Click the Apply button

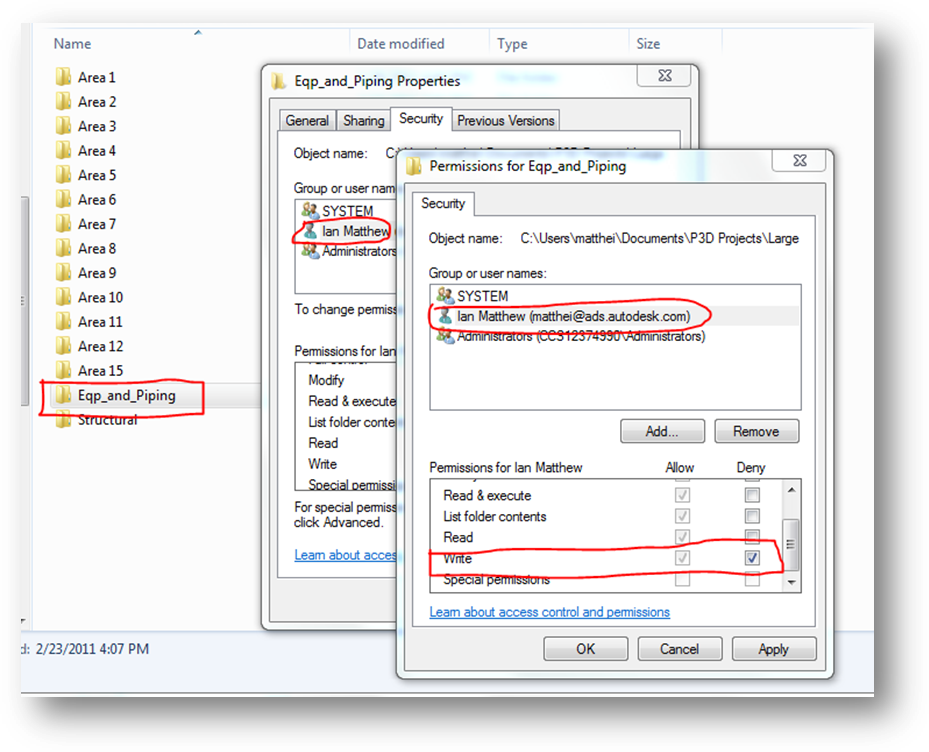point(774,649)
